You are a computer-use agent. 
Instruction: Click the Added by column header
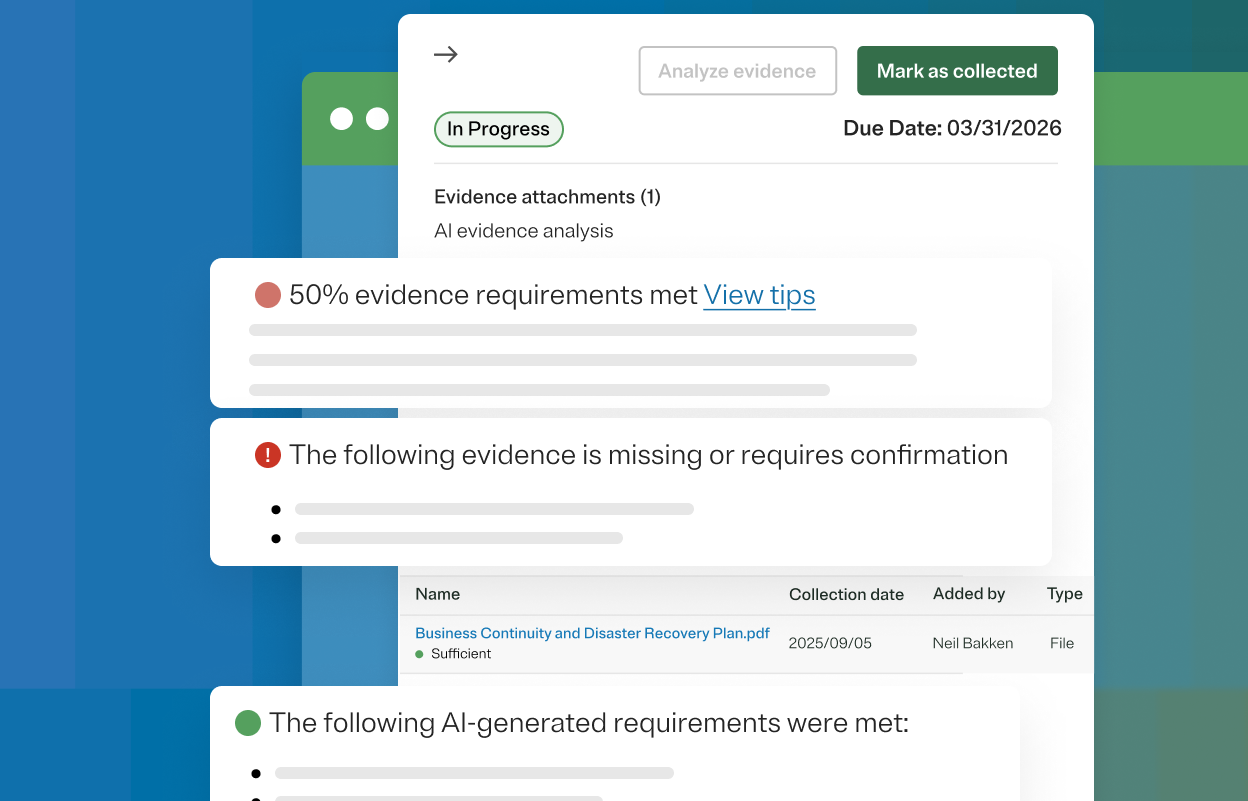968,593
